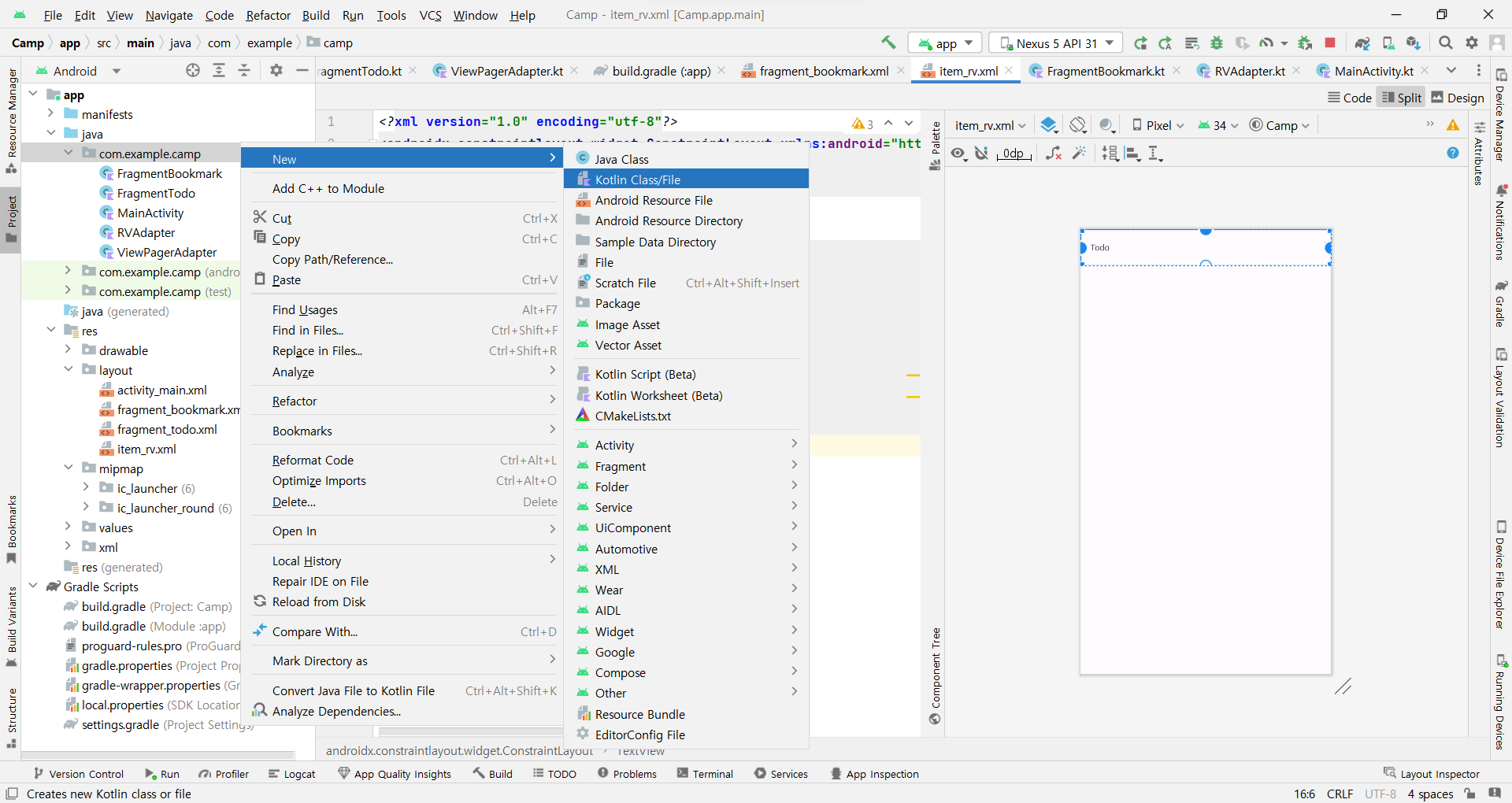The width and height of the screenshot is (1512, 803).
Task: Collapse the Gradle Scripts node
Action: [x=33, y=587]
